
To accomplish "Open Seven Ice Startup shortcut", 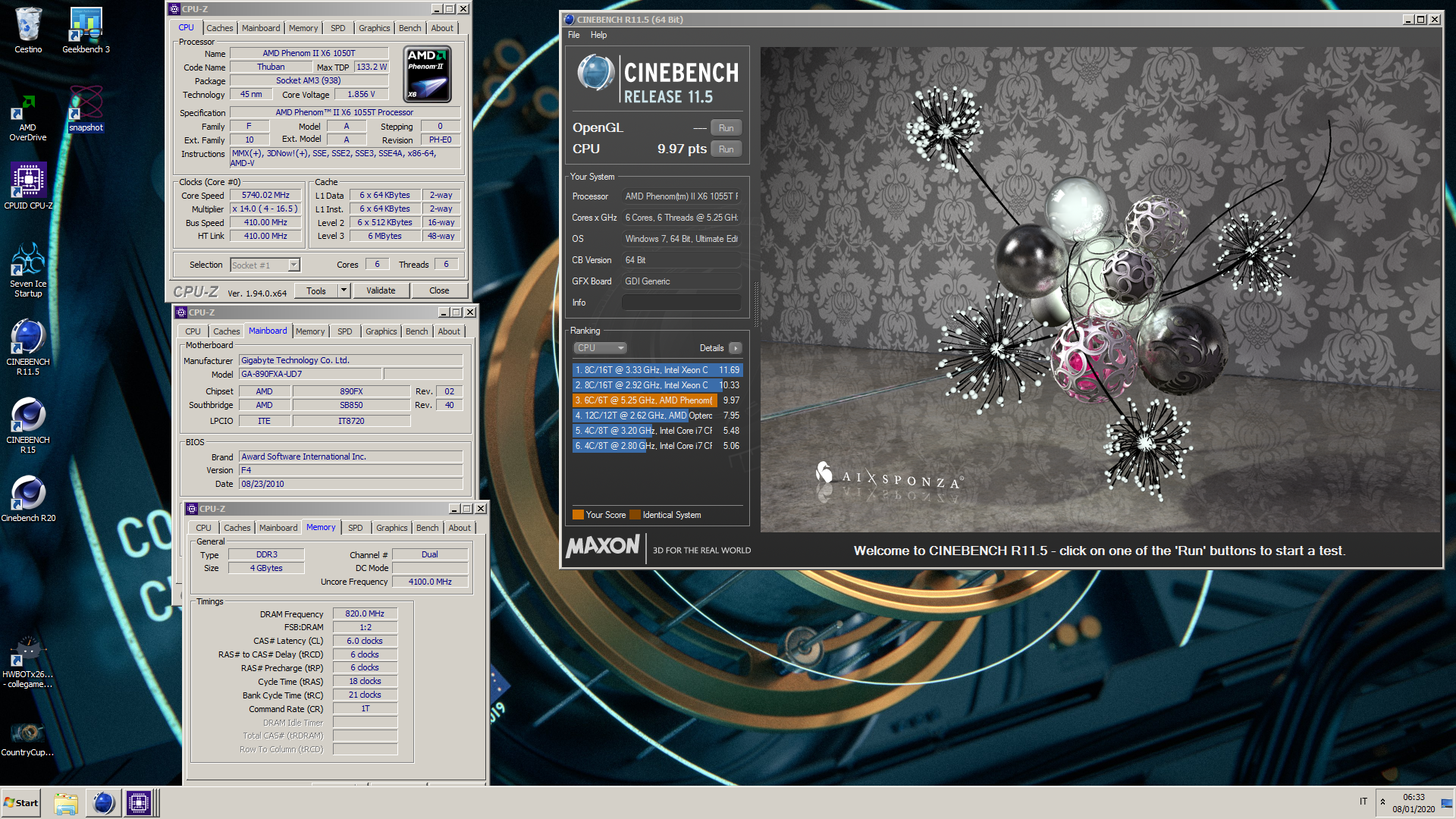I will coord(28,270).
